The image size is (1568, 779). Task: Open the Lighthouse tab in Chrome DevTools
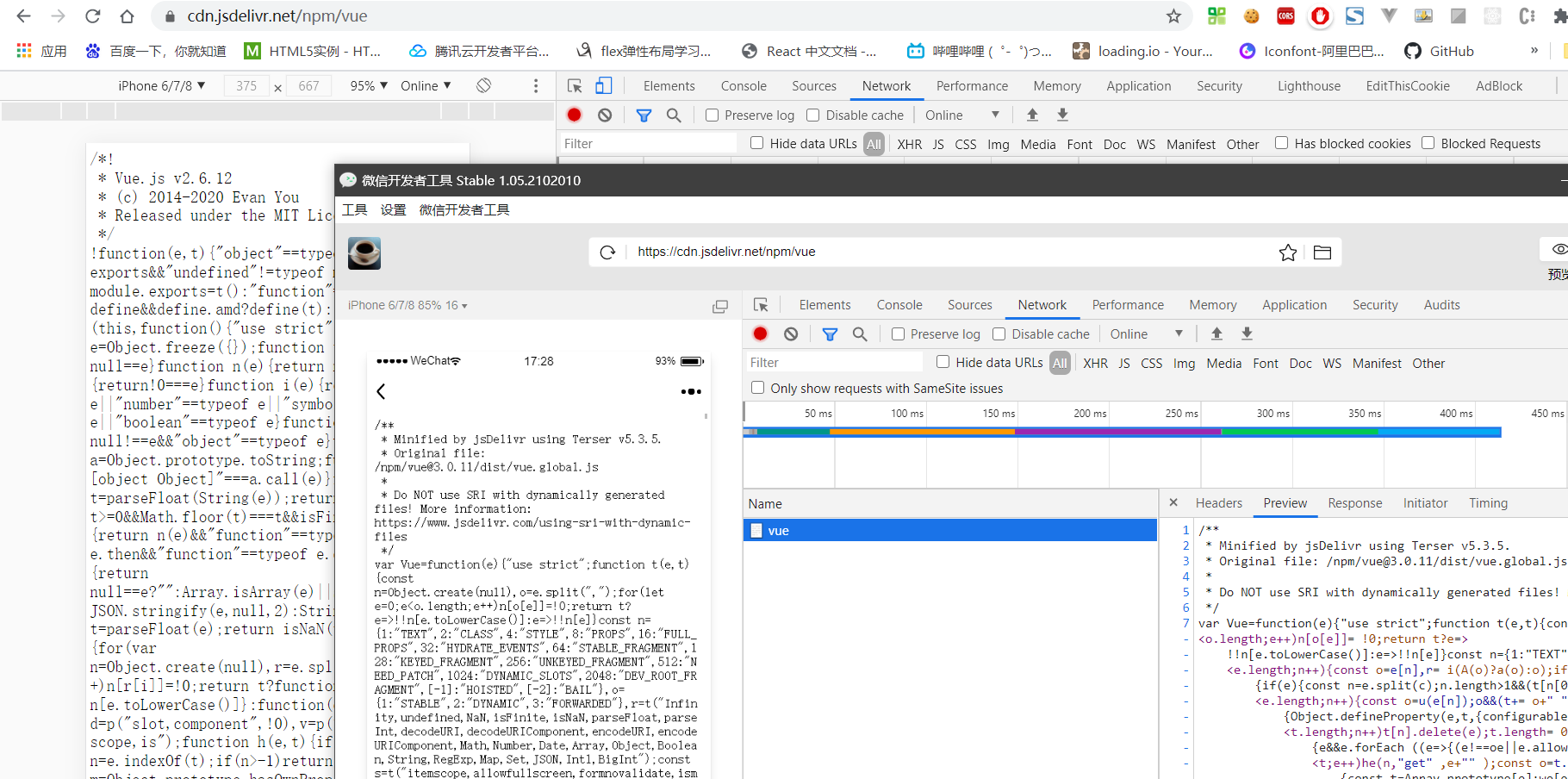(1309, 85)
